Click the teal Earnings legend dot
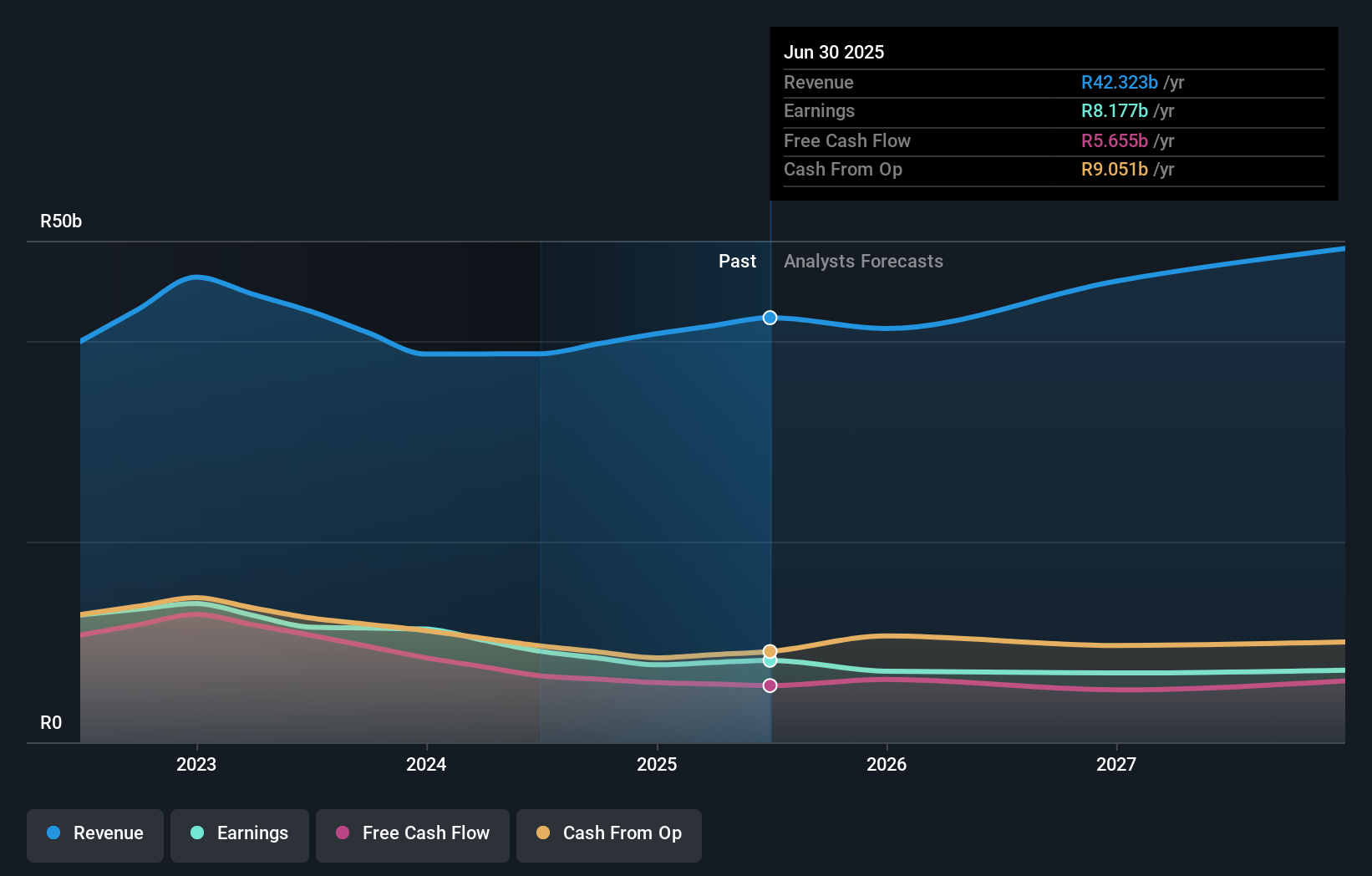Viewport: 1372px width, 876px height. point(197,833)
